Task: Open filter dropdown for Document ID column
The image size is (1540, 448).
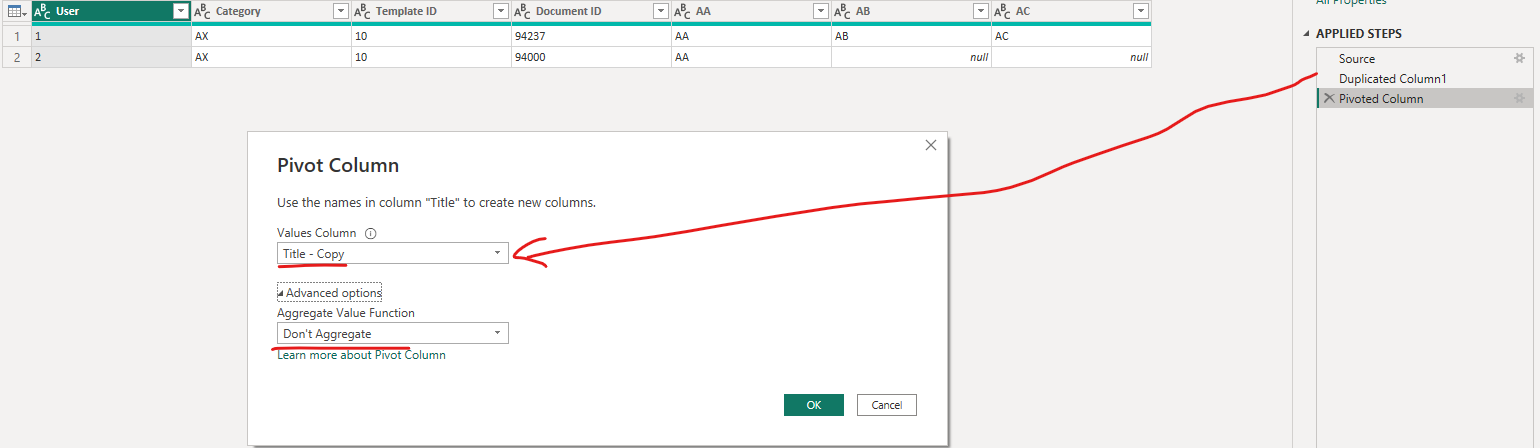Action: click(660, 11)
